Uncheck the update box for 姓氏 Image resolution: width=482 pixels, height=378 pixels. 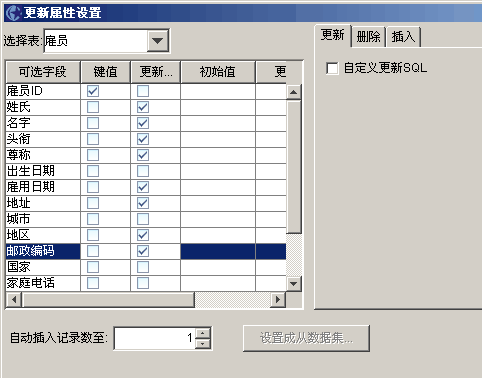143,107
